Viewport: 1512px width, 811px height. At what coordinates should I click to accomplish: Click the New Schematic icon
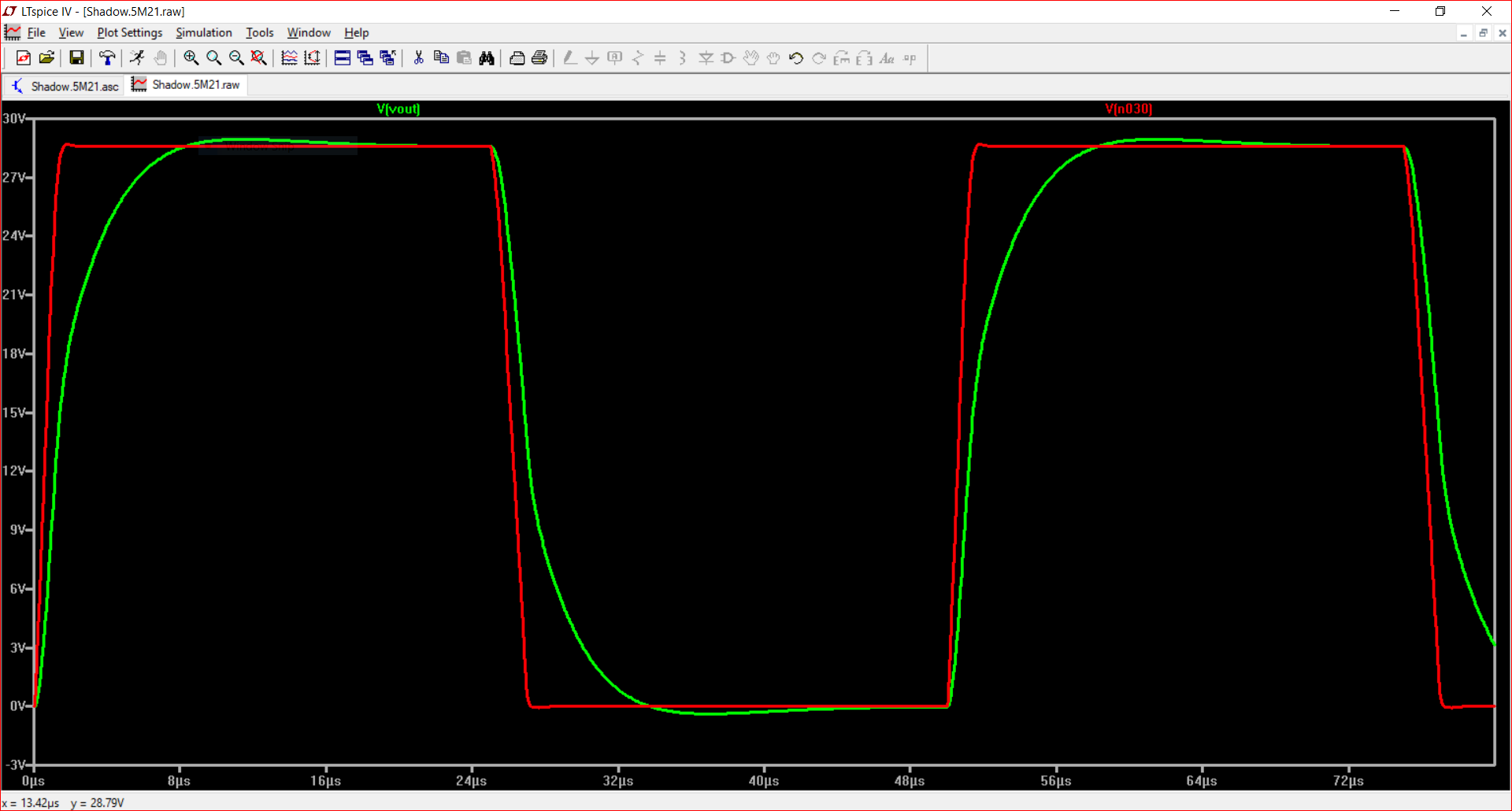[x=24, y=57]
